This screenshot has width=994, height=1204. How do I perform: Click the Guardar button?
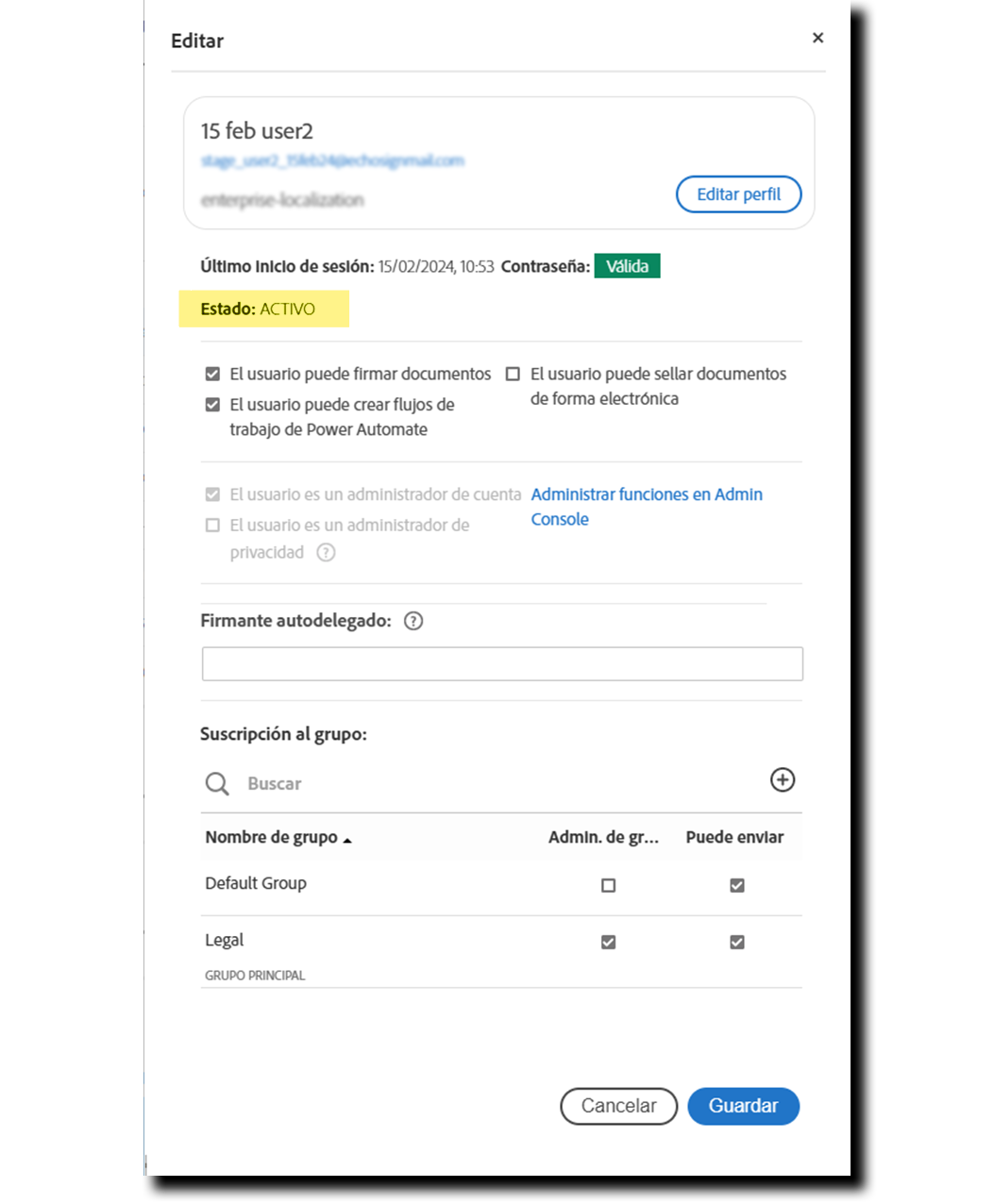point(744,1106)
